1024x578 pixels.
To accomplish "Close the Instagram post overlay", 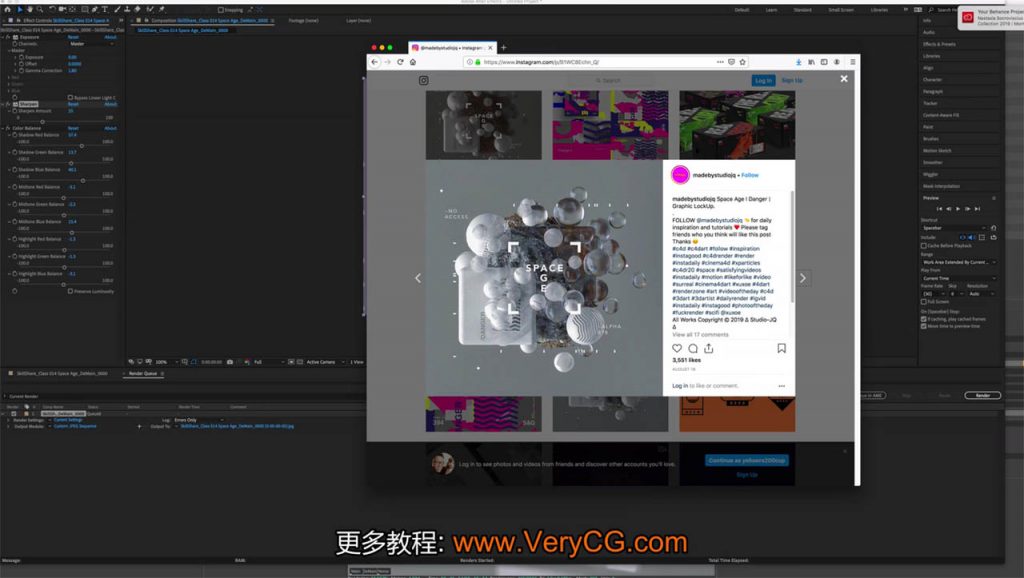I will (844, 79).
